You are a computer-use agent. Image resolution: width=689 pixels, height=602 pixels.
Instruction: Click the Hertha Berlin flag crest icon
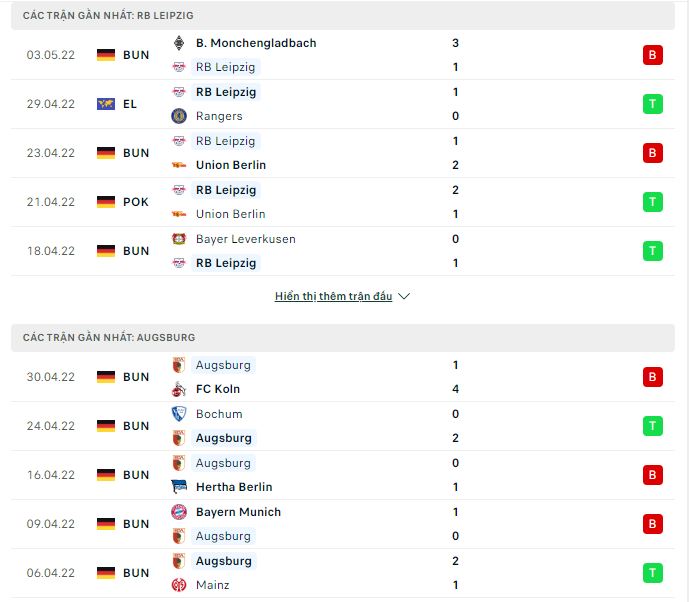point(179,487)
